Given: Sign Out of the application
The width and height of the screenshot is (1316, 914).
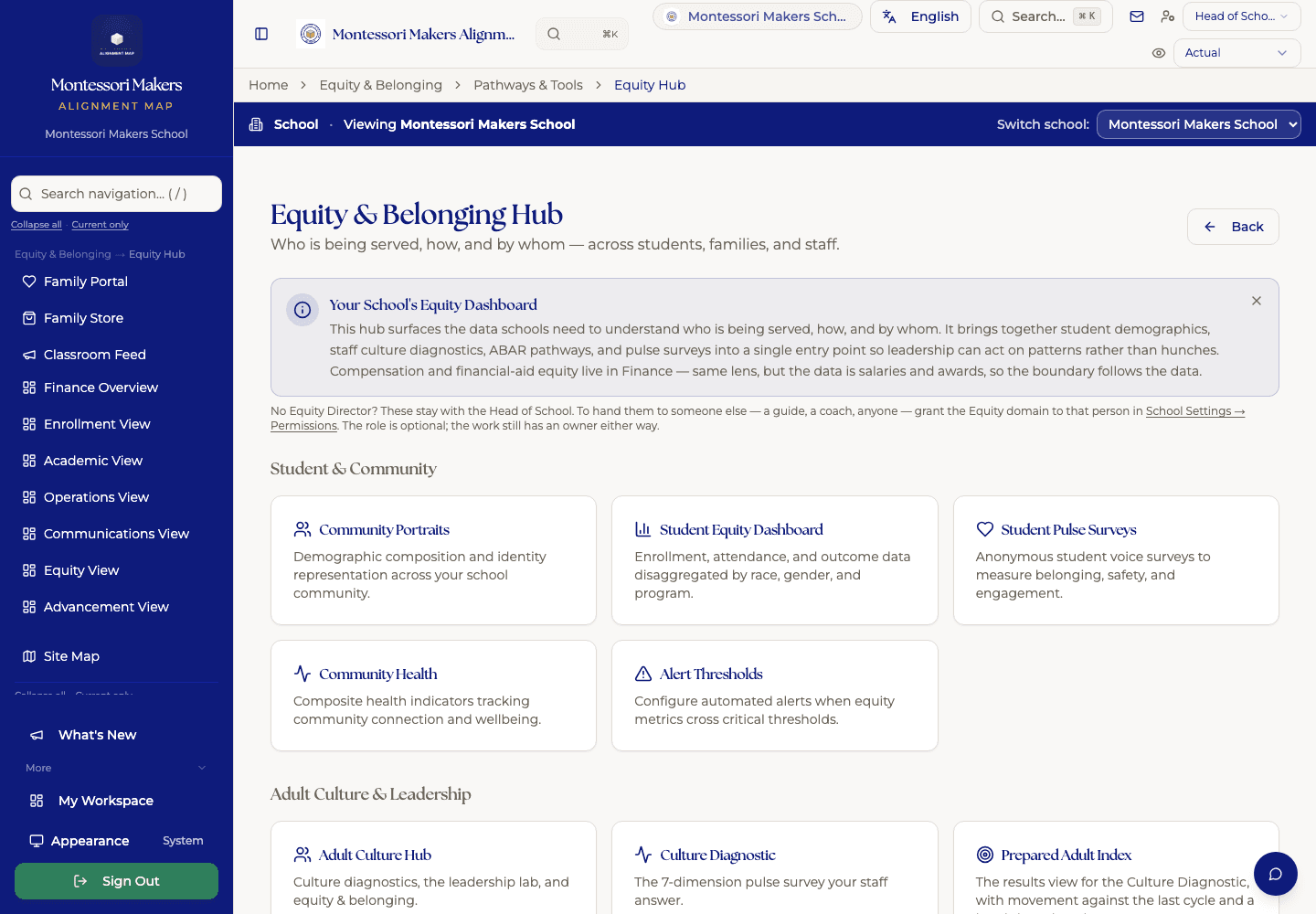Looking at the screenshot, I should [x=116, y=881].
